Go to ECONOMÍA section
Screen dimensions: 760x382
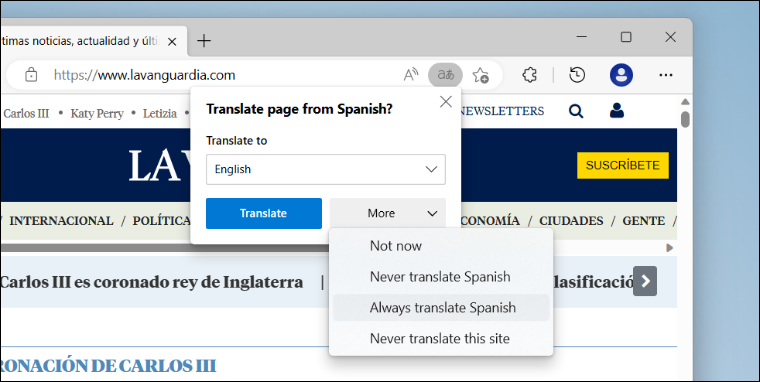(x=490, y=221)
